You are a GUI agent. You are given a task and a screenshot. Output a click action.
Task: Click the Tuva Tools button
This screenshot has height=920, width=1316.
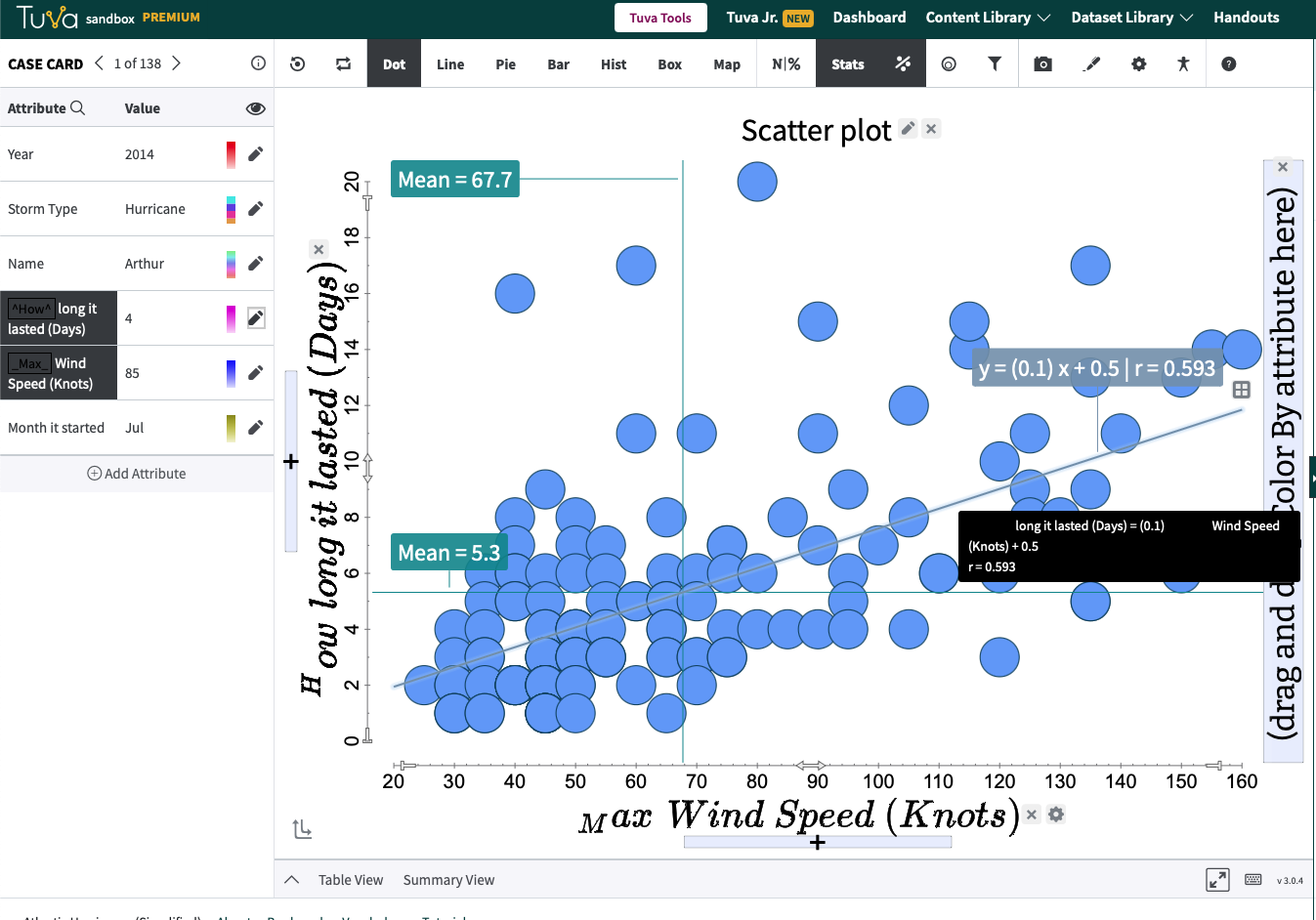click(x=660, y=18)
